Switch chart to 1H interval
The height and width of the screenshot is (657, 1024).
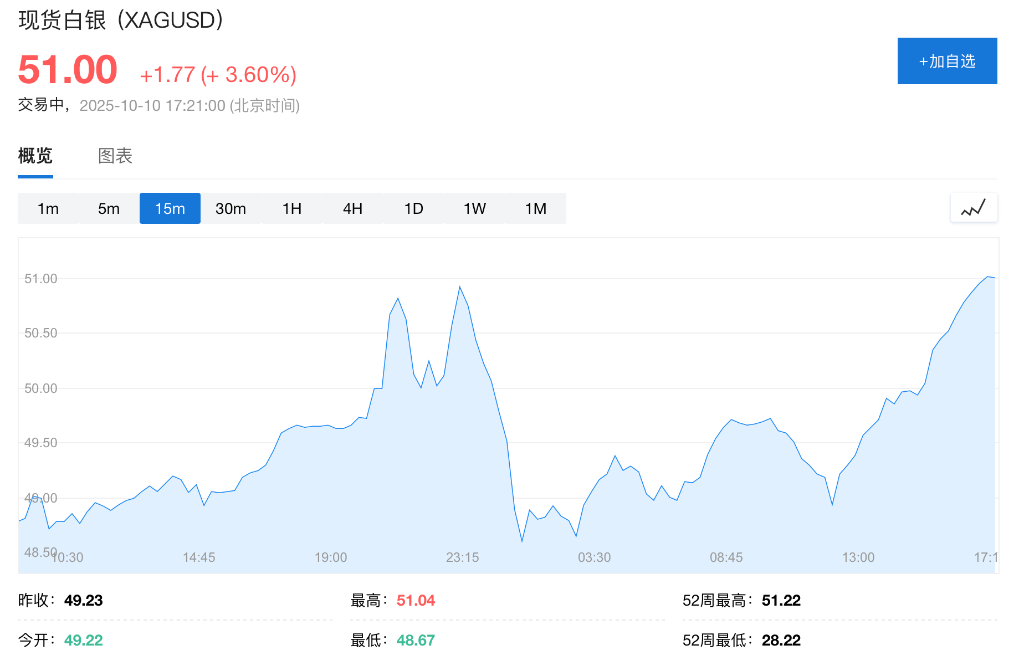pos(292,208)
